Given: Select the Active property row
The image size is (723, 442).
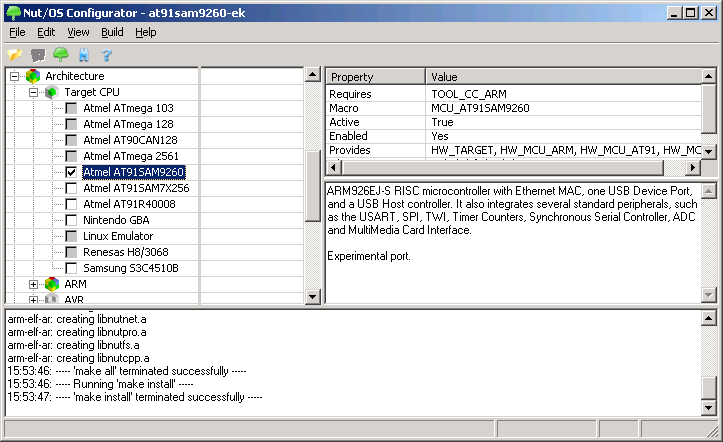Looking at the screenshot, I should [514, 122].
